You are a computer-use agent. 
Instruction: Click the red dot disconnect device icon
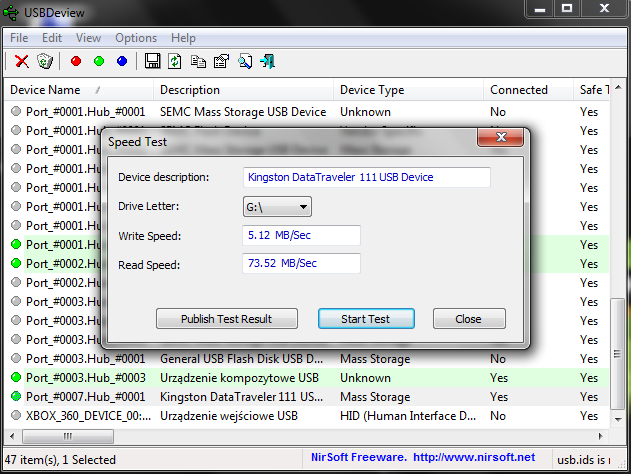point(76,61)
